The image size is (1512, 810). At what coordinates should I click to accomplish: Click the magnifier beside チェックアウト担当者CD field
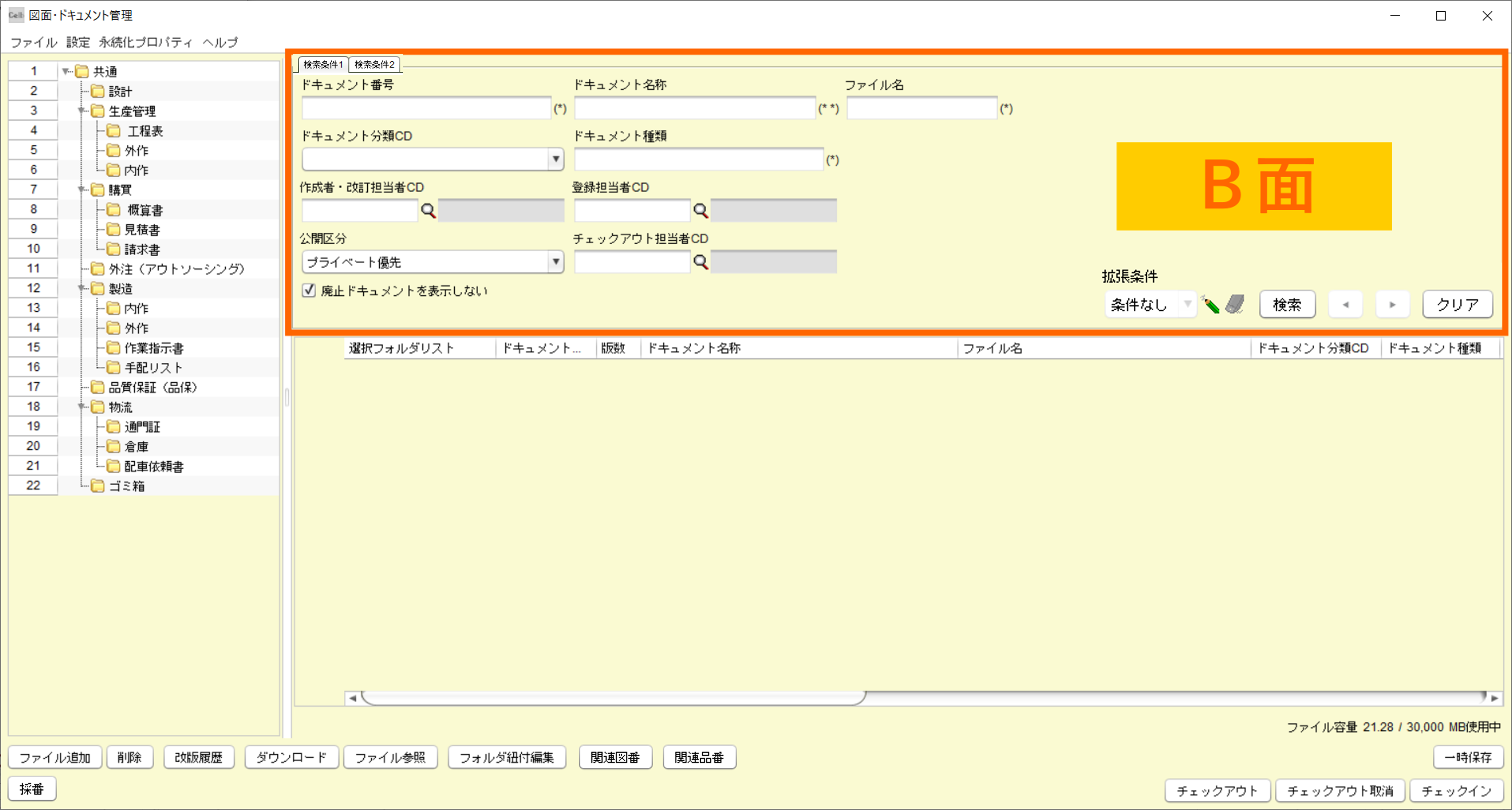tap(701, 262)
